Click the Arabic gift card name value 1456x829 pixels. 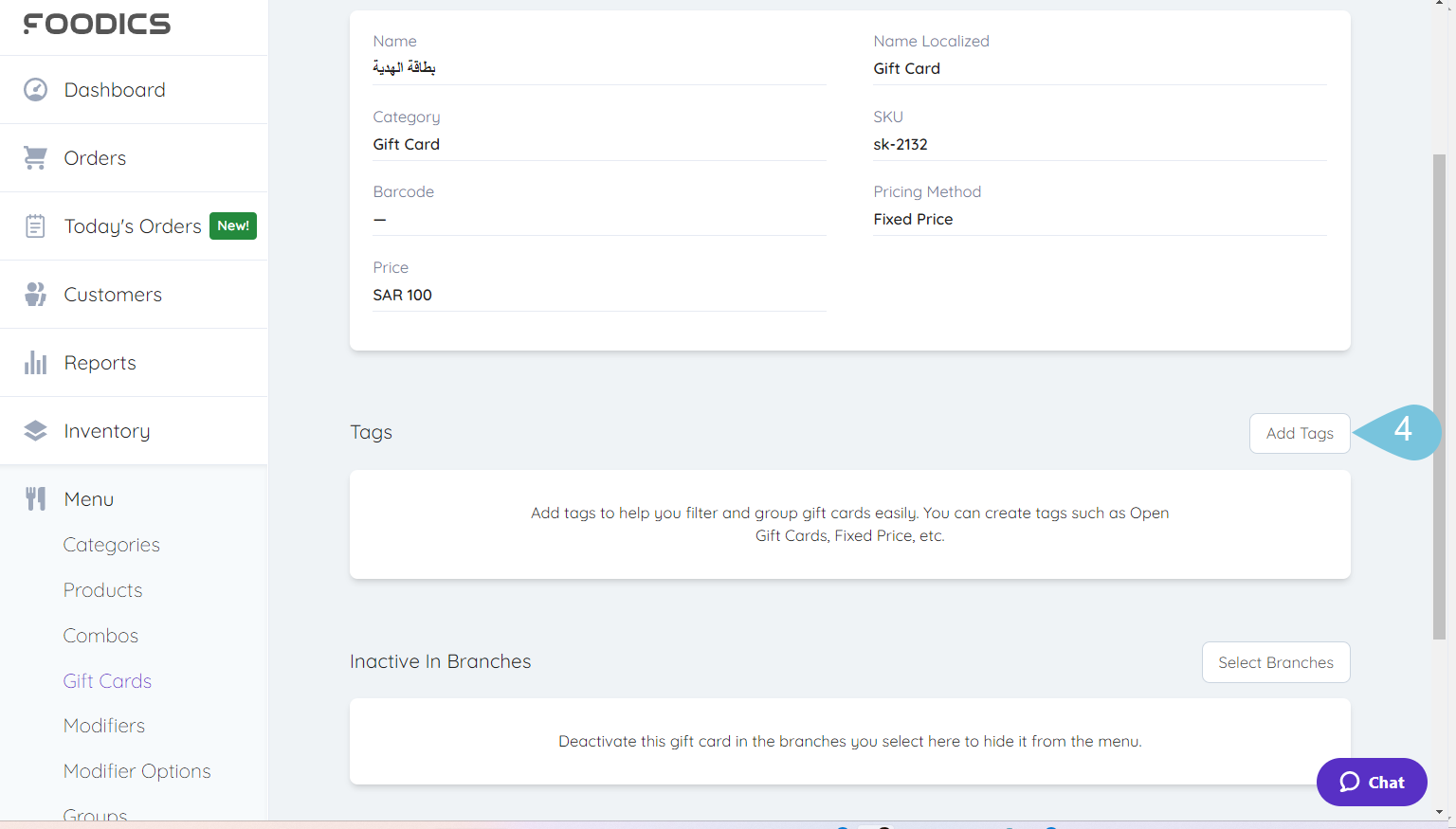(x=404, y=67)
